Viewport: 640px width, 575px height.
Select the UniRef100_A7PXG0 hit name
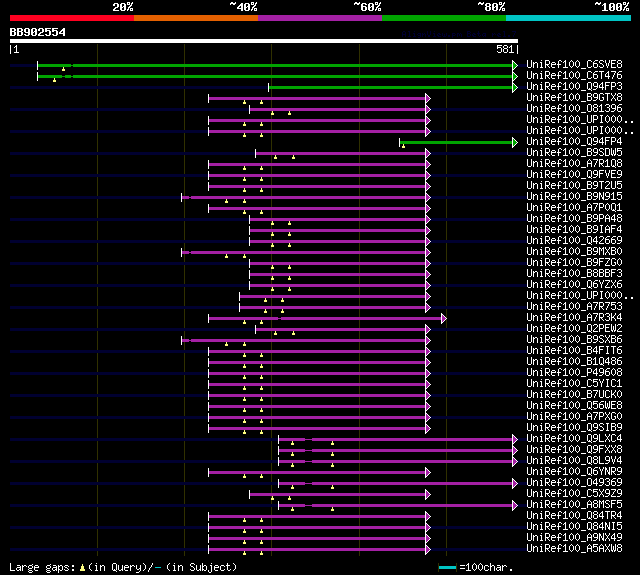click(x=574, y=417)
